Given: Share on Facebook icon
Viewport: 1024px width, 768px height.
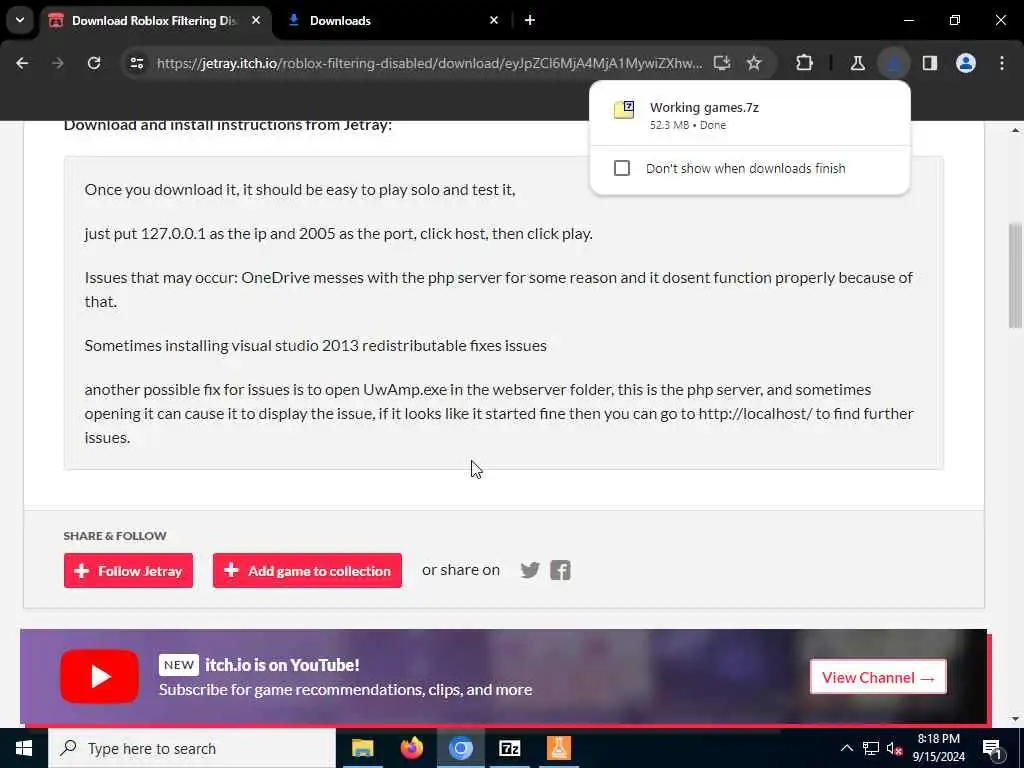Looking at the screenshot, I should pyautogui.click(x=560, y=570).
